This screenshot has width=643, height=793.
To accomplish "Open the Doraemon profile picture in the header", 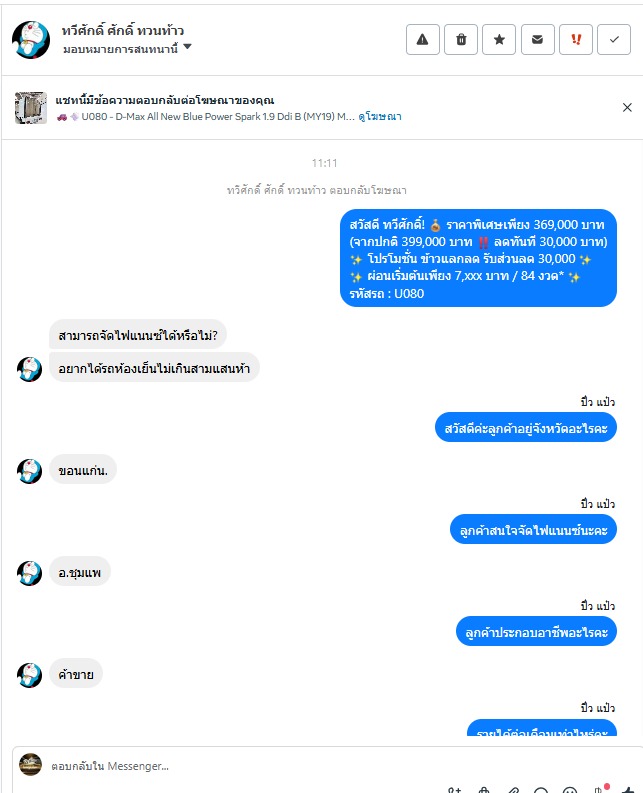I will point(31,40).
